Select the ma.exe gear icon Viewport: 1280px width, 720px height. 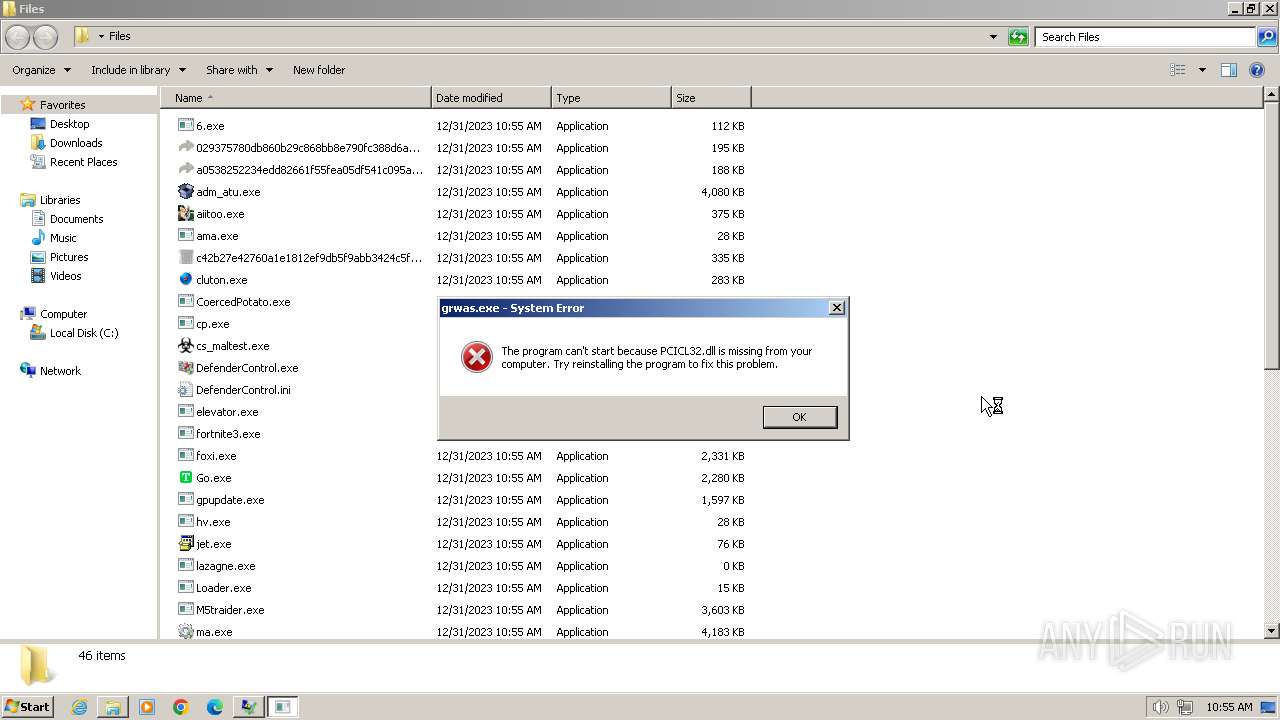tap(185, 632)
